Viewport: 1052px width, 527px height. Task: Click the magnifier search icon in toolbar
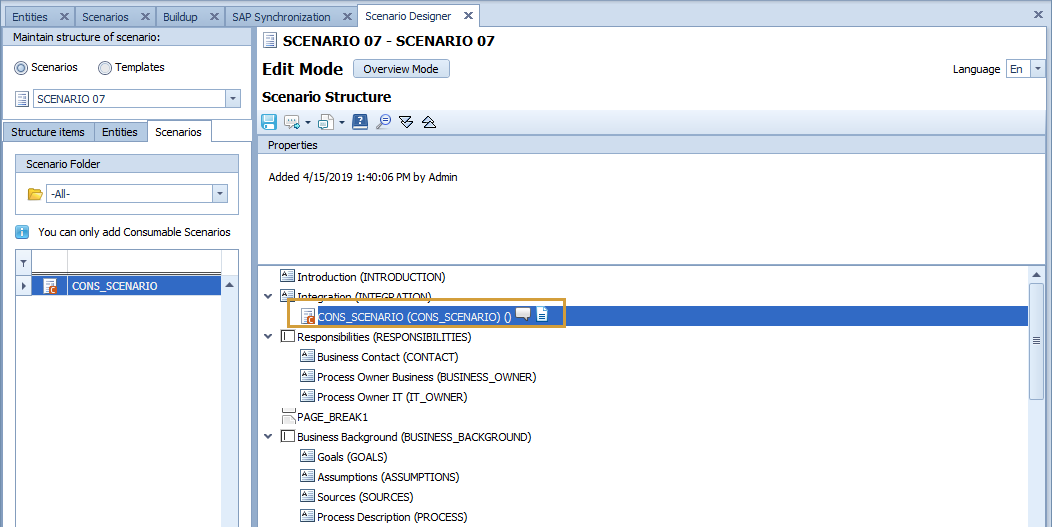click(383, 122)
